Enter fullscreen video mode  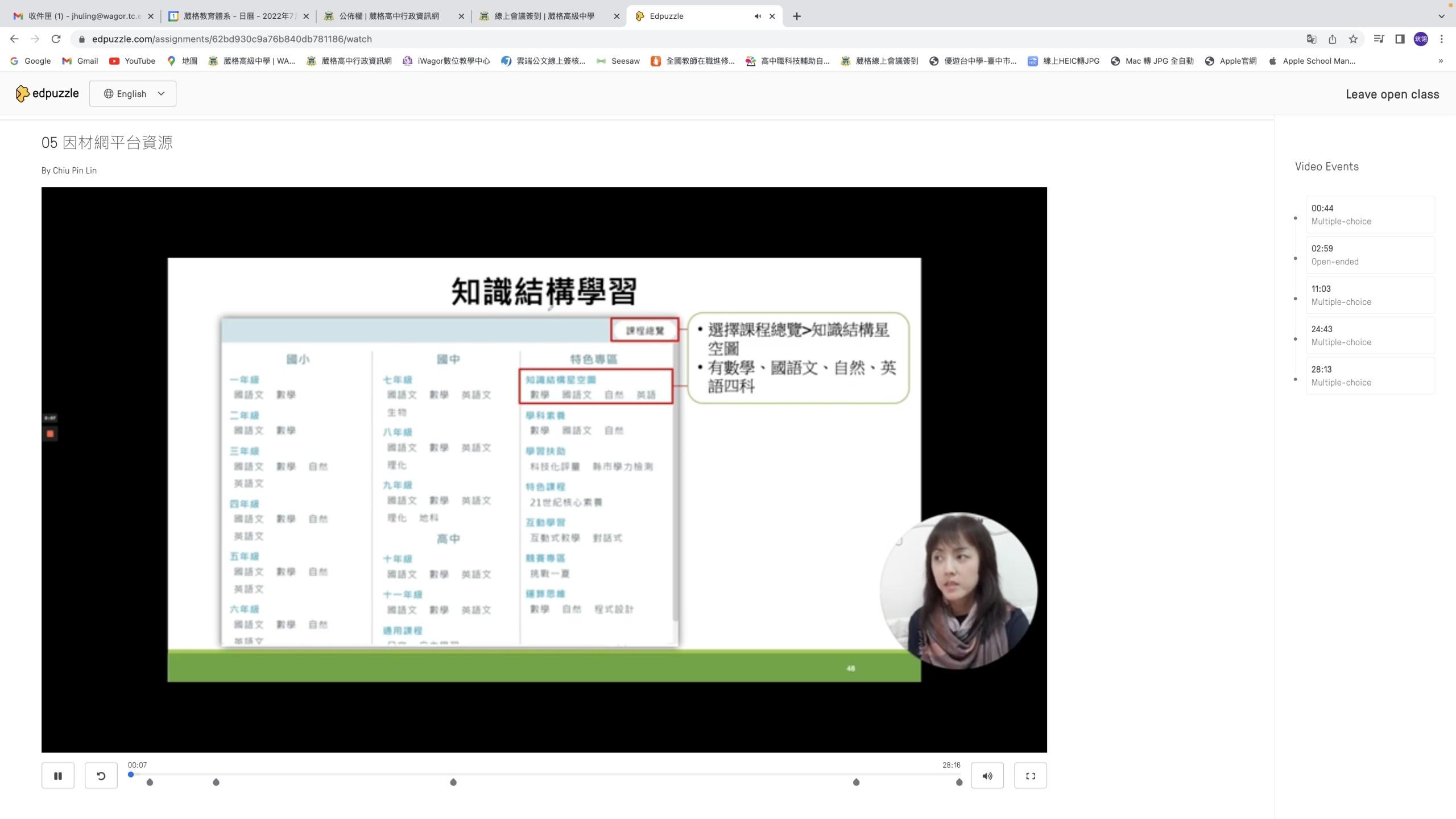tap(1030, 775)
